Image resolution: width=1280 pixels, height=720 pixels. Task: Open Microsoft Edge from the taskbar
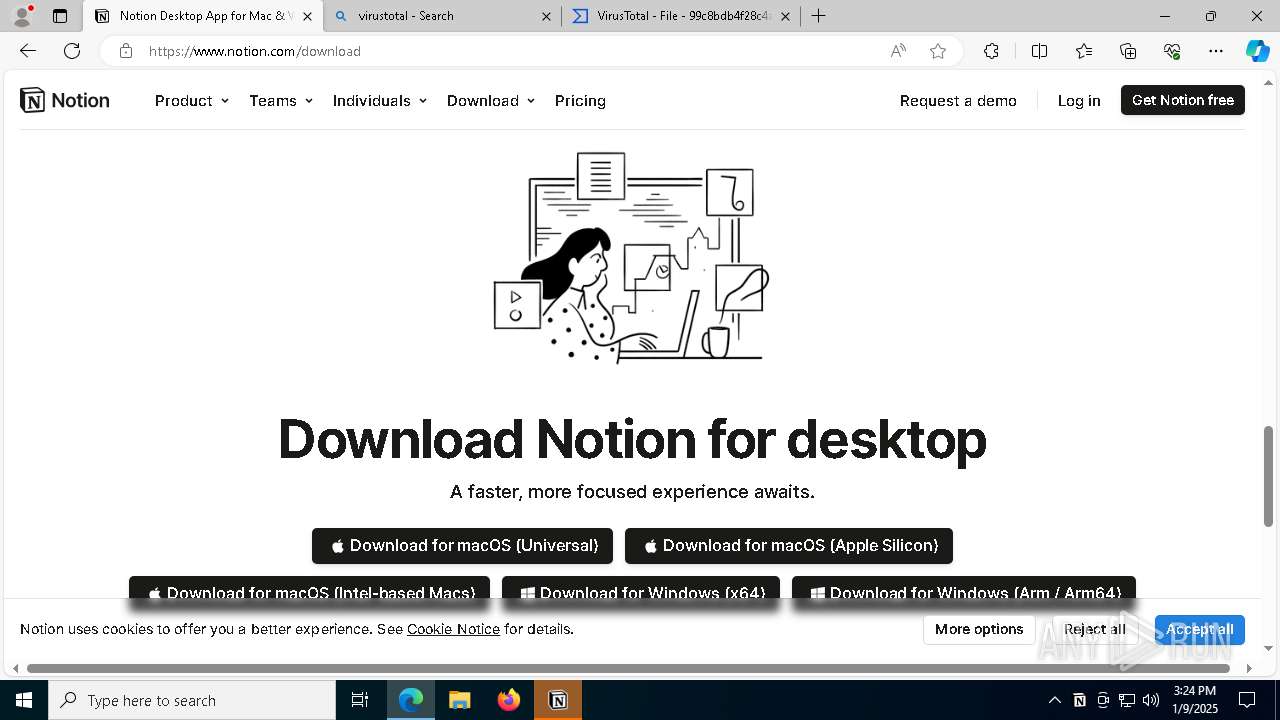click(x=411, y=700)
